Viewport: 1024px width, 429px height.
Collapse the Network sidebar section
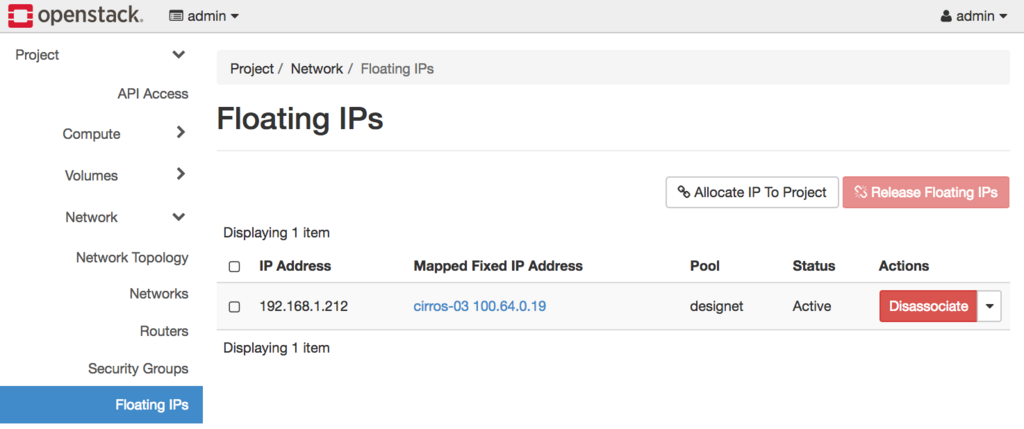tap(178, 217)
